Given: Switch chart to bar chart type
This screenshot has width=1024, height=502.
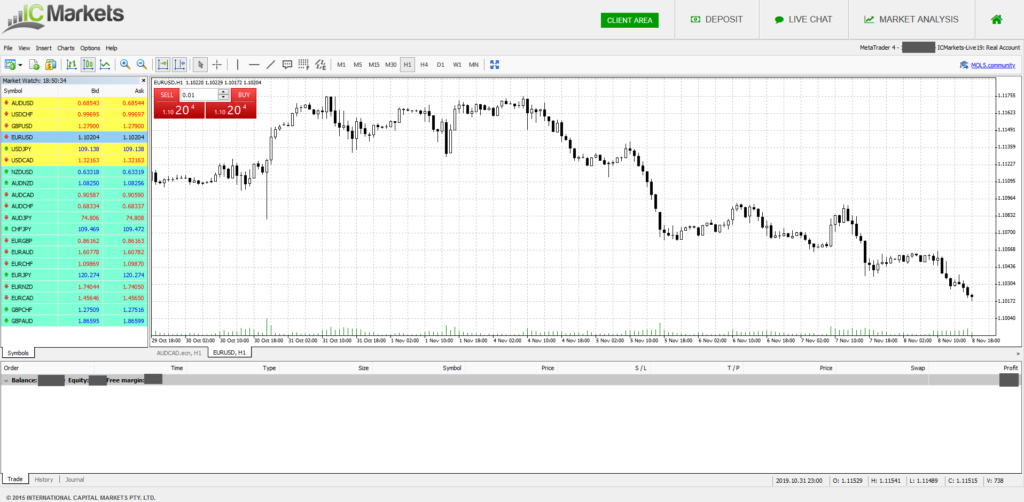Looking at the screenshot, I should coord(71,65).
